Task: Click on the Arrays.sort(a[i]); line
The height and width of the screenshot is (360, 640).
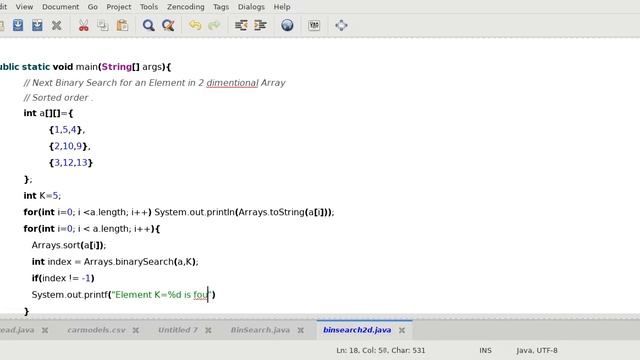Action: pyautogui.click(x=69, y=245)
